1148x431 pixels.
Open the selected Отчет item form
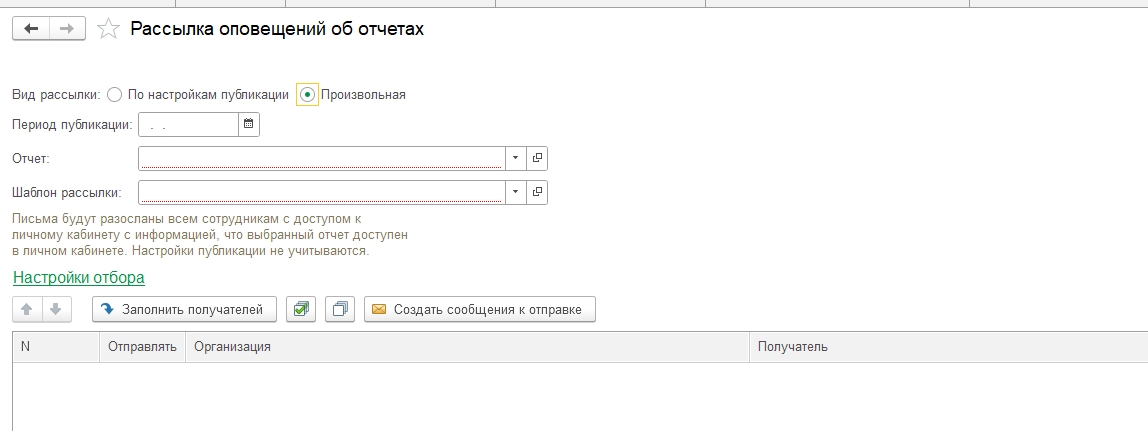[x=537, y=158]
